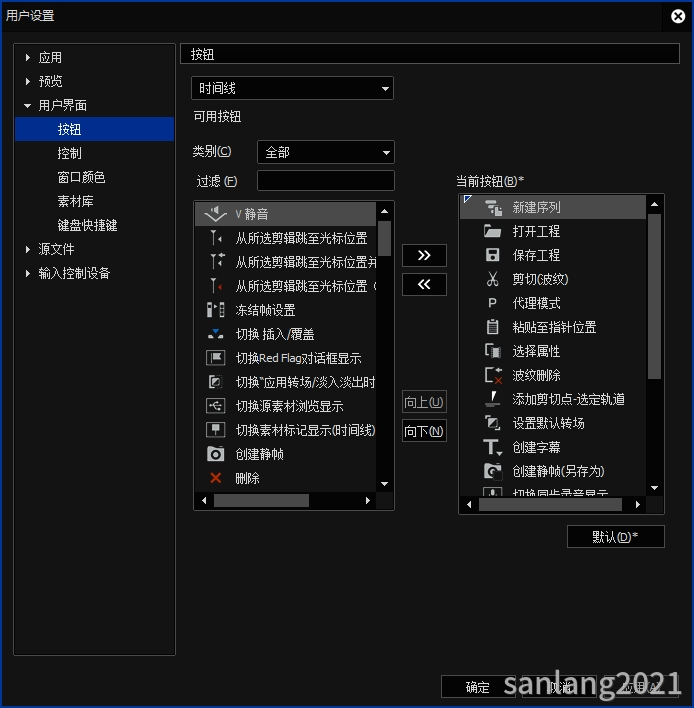Viewport: 694px width, 708px height.
Task: Open the 类别 全部 dropdown
Action: (x=326, y=152)
